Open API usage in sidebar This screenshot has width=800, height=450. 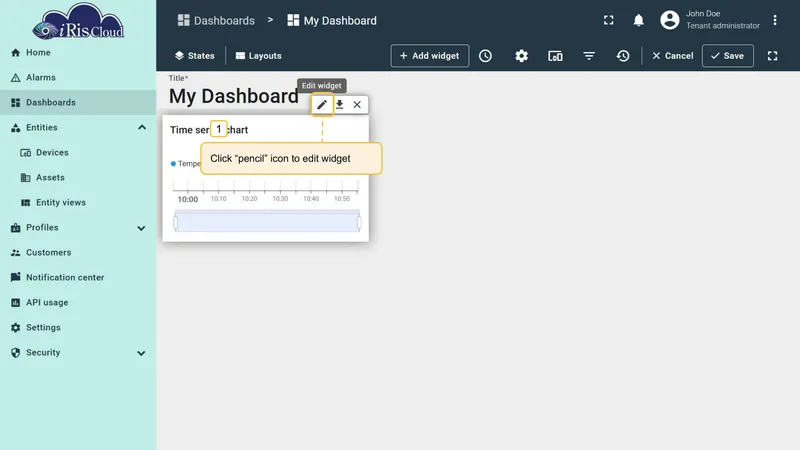[x=78, y=303]
